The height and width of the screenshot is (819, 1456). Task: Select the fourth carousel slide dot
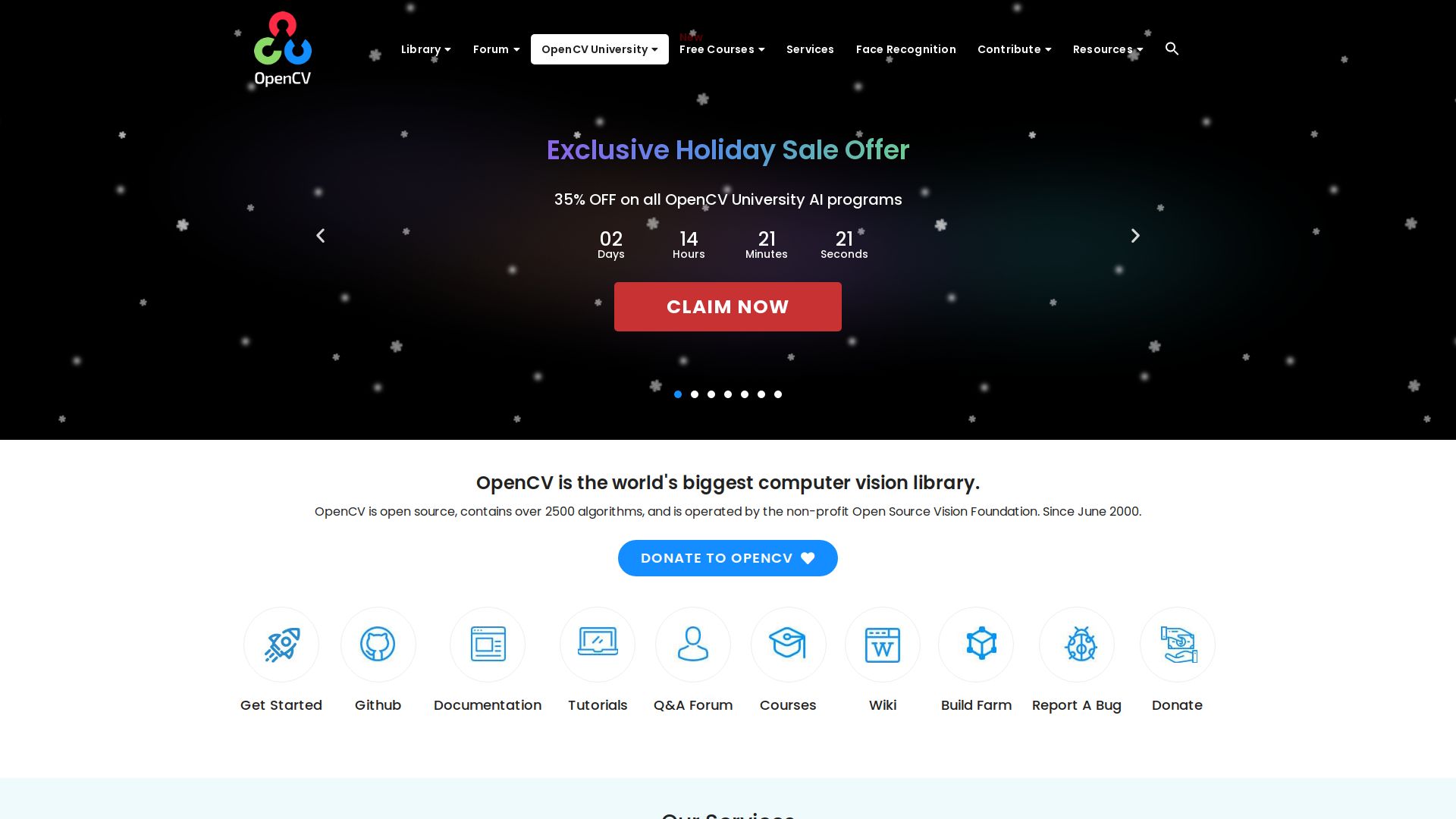(728, 394)
